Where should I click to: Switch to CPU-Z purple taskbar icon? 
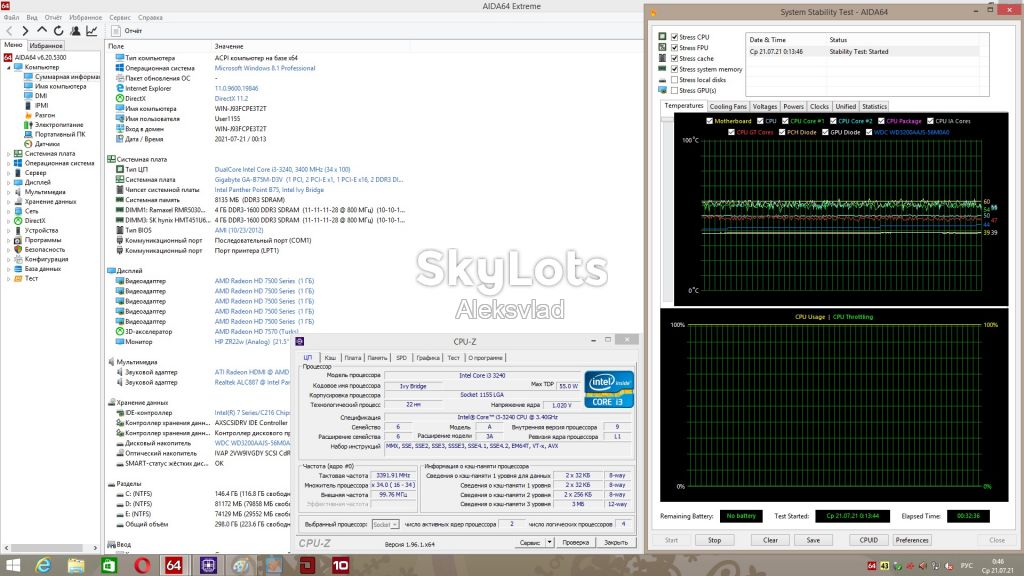pyautogui.click(x=208, y=566)
